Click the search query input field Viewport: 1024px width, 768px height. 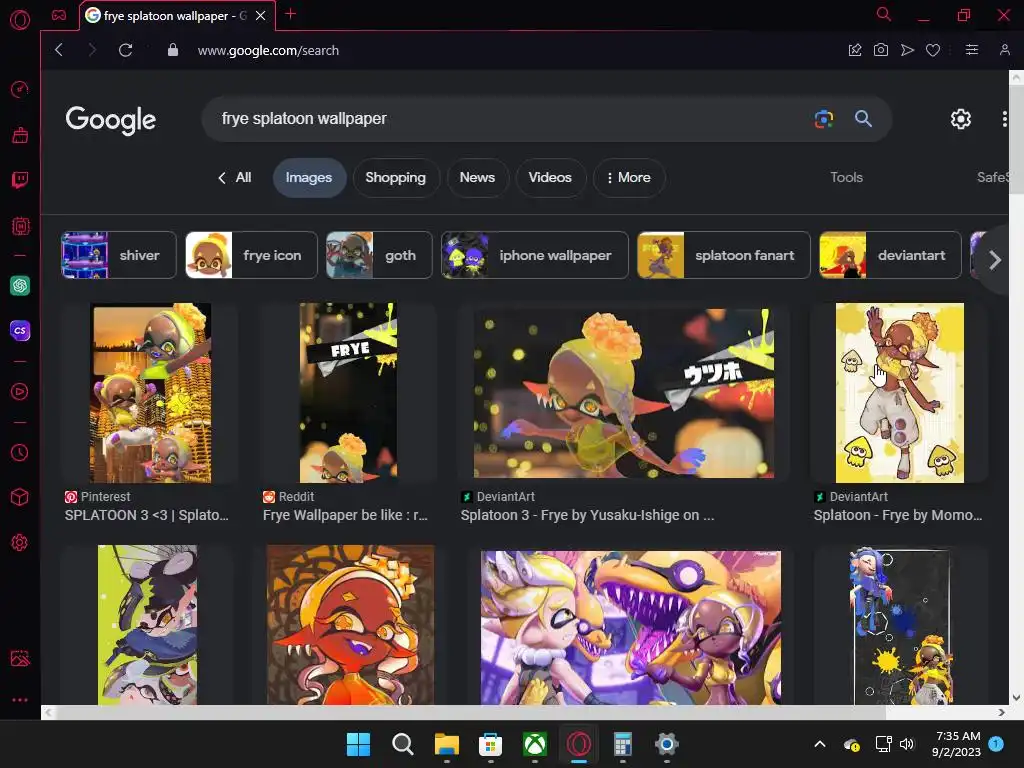[x=509, y=119]
